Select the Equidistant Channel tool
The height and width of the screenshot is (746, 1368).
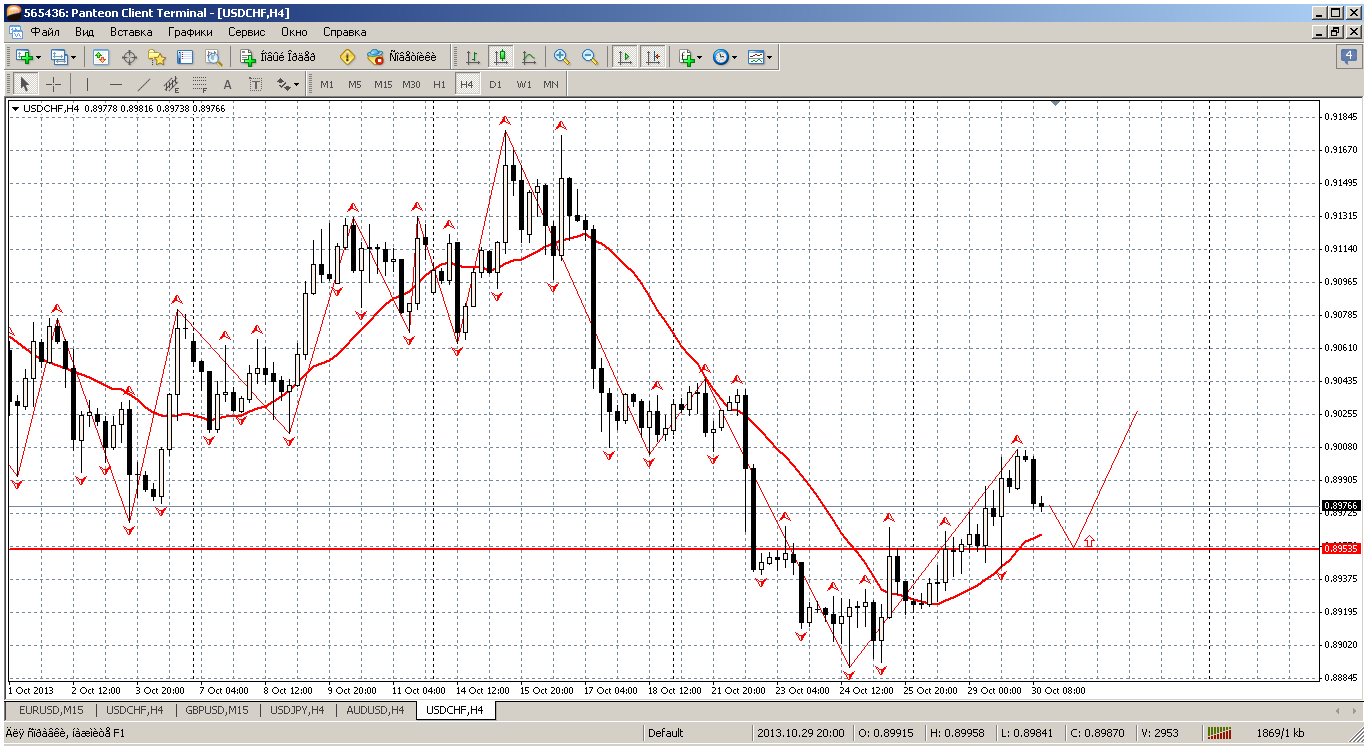pyautogui.click(x=171, y=84)
